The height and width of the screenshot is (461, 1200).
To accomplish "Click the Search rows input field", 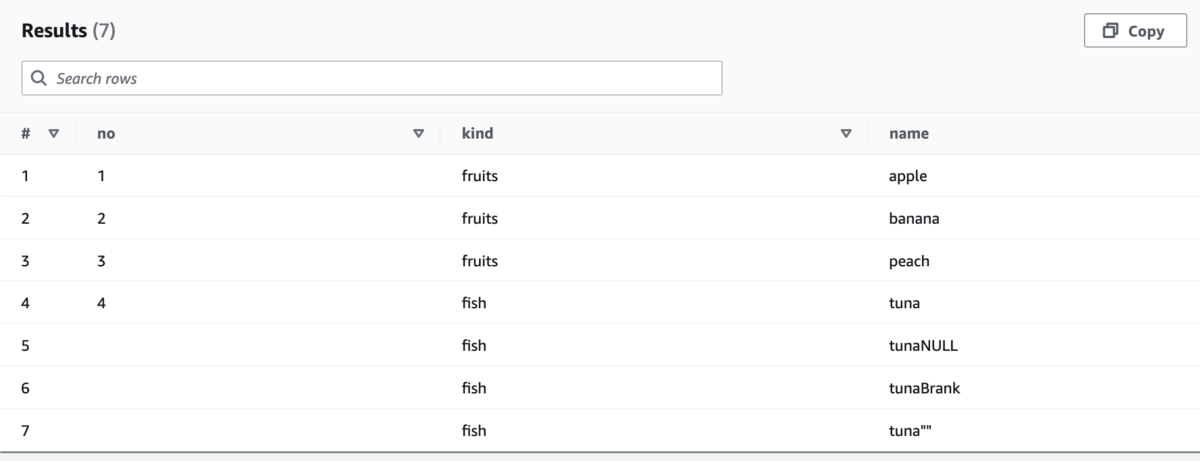I will pyautogui.click(x=372, y=78).
